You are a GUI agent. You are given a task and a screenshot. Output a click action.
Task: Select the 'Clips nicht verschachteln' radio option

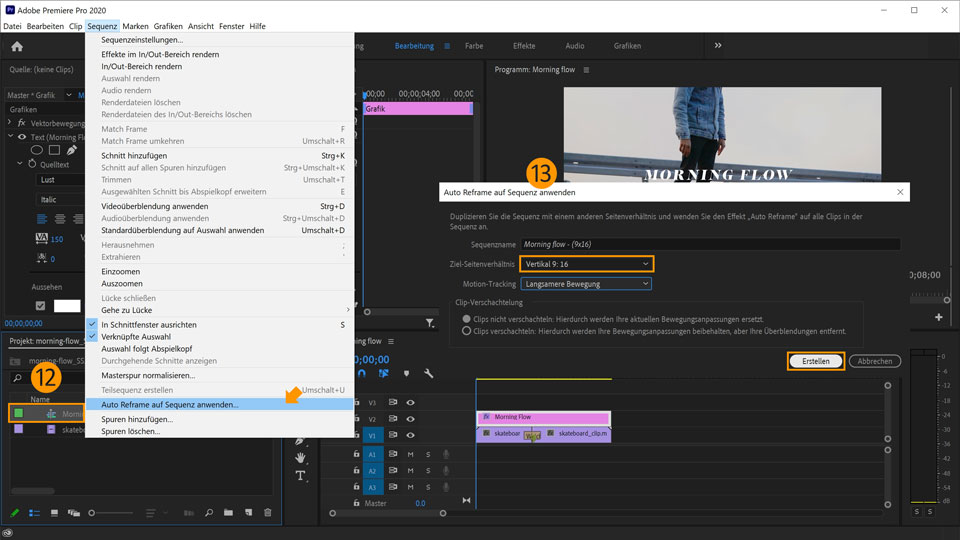[466, 318]
